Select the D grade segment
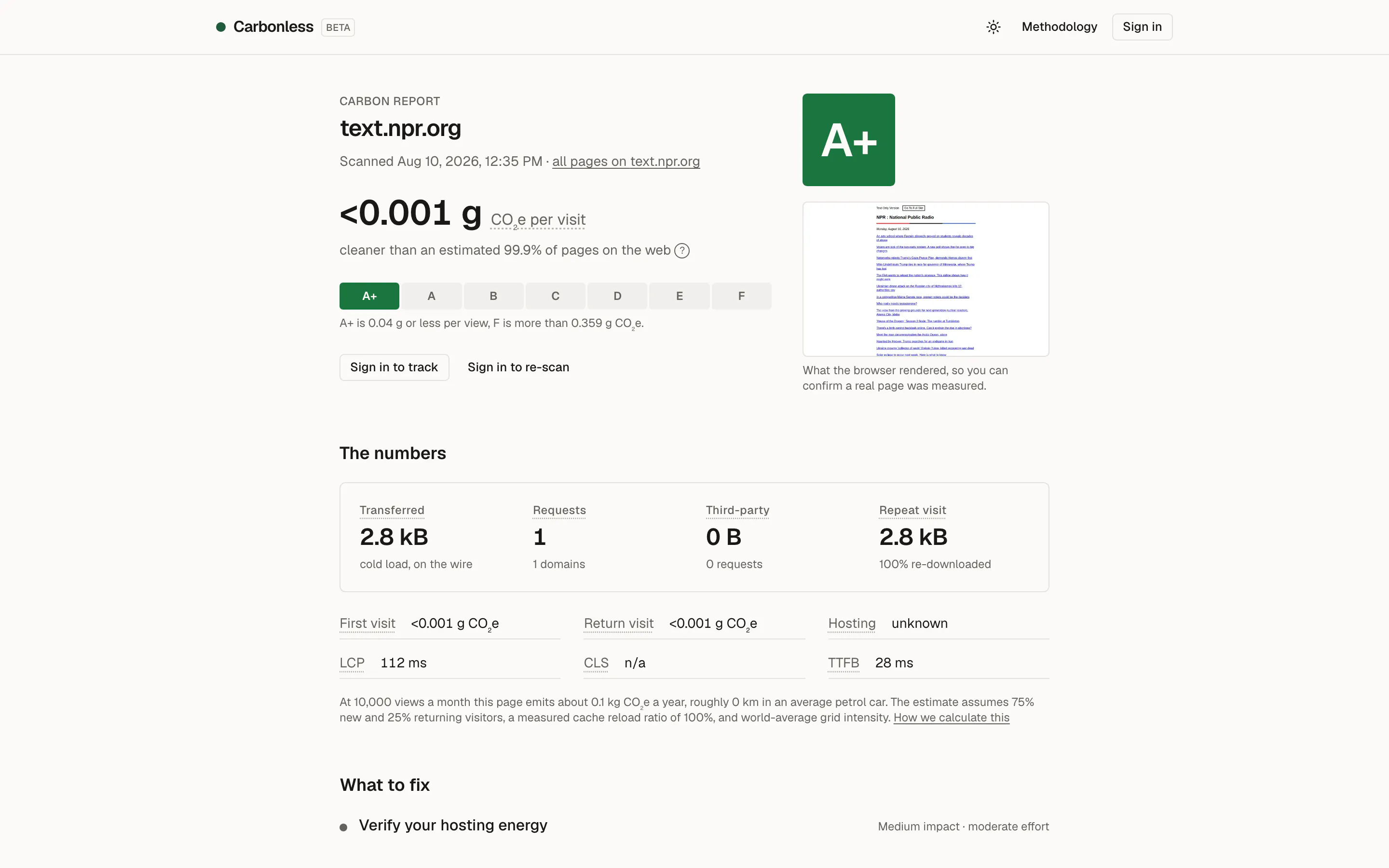Screen dimensions: 1389x868 [x=618, y=296]
